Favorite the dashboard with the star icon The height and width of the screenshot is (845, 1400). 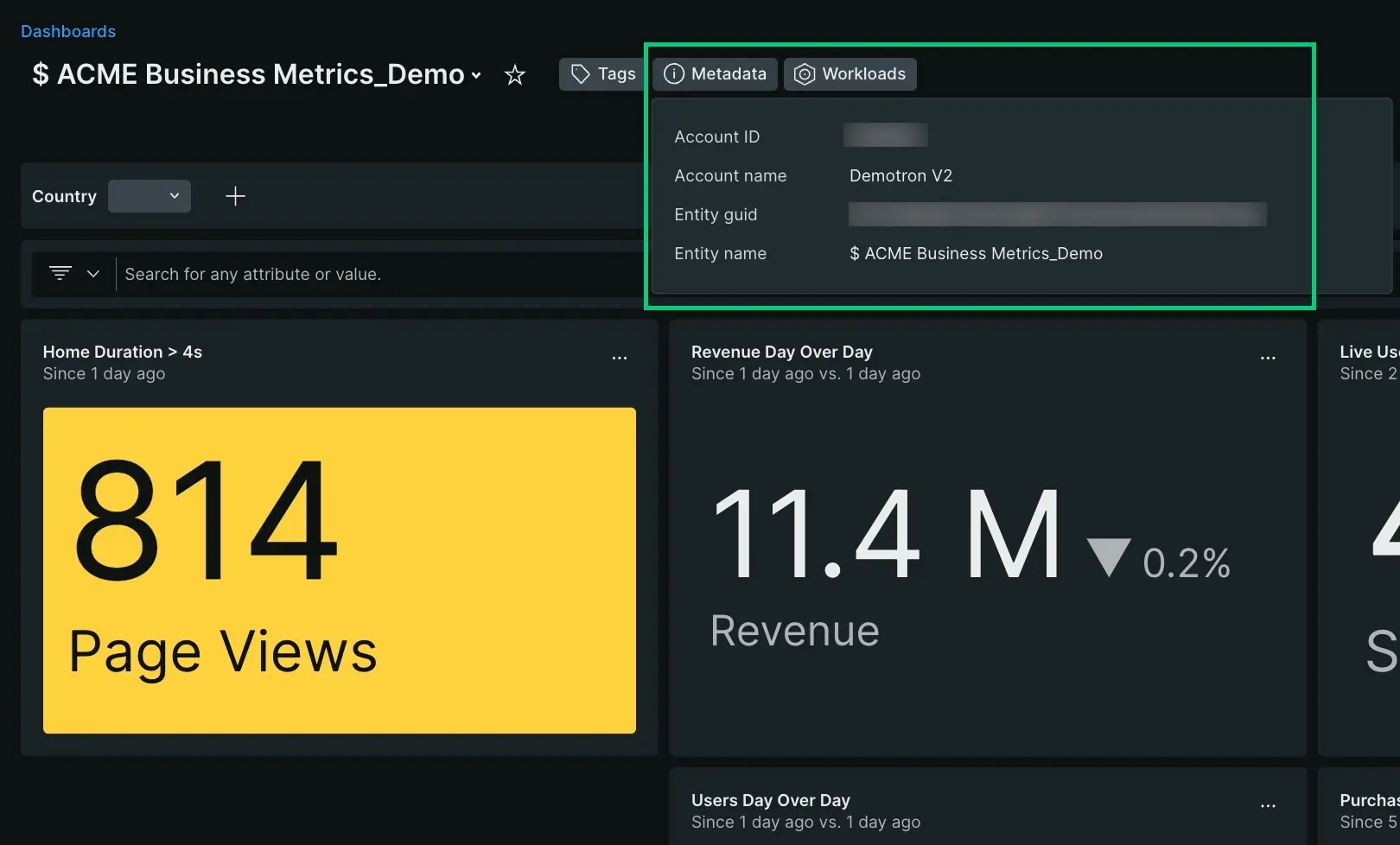pyautogui.click(x=515, y=75)
